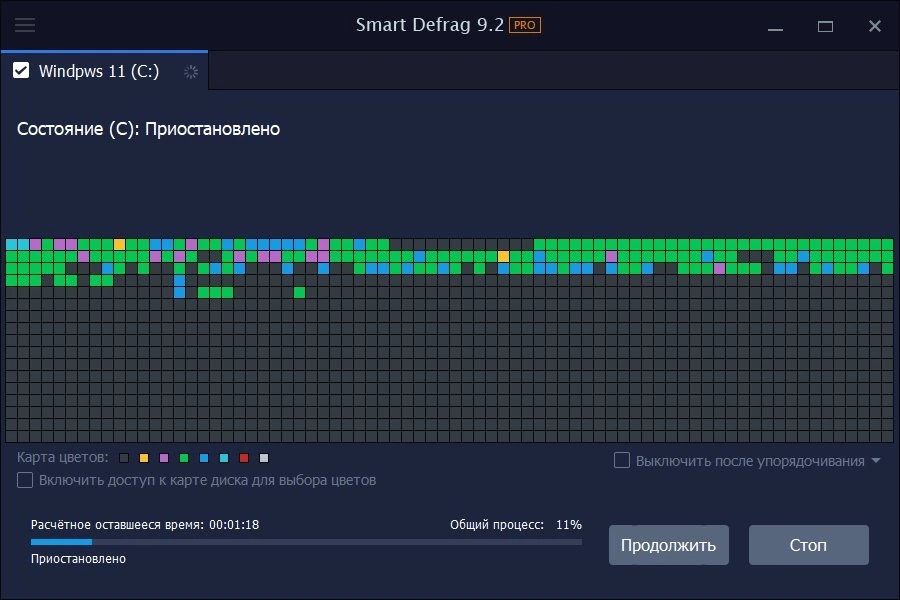This screenshot has width=900, height=600.
Task: Click the Продолжить button
Action: click(669, 545)
